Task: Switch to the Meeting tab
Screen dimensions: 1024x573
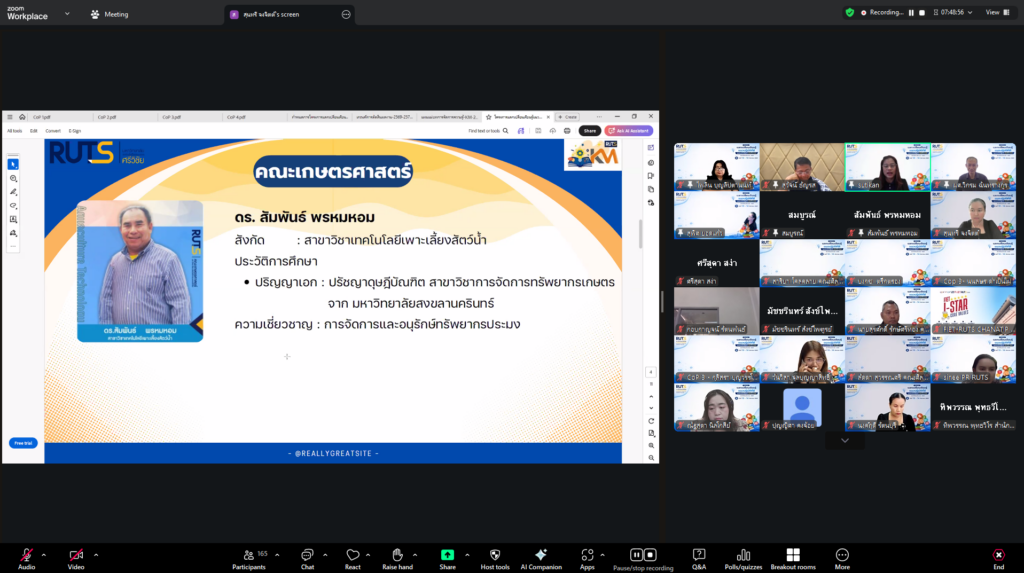Action: pos(110,14)
